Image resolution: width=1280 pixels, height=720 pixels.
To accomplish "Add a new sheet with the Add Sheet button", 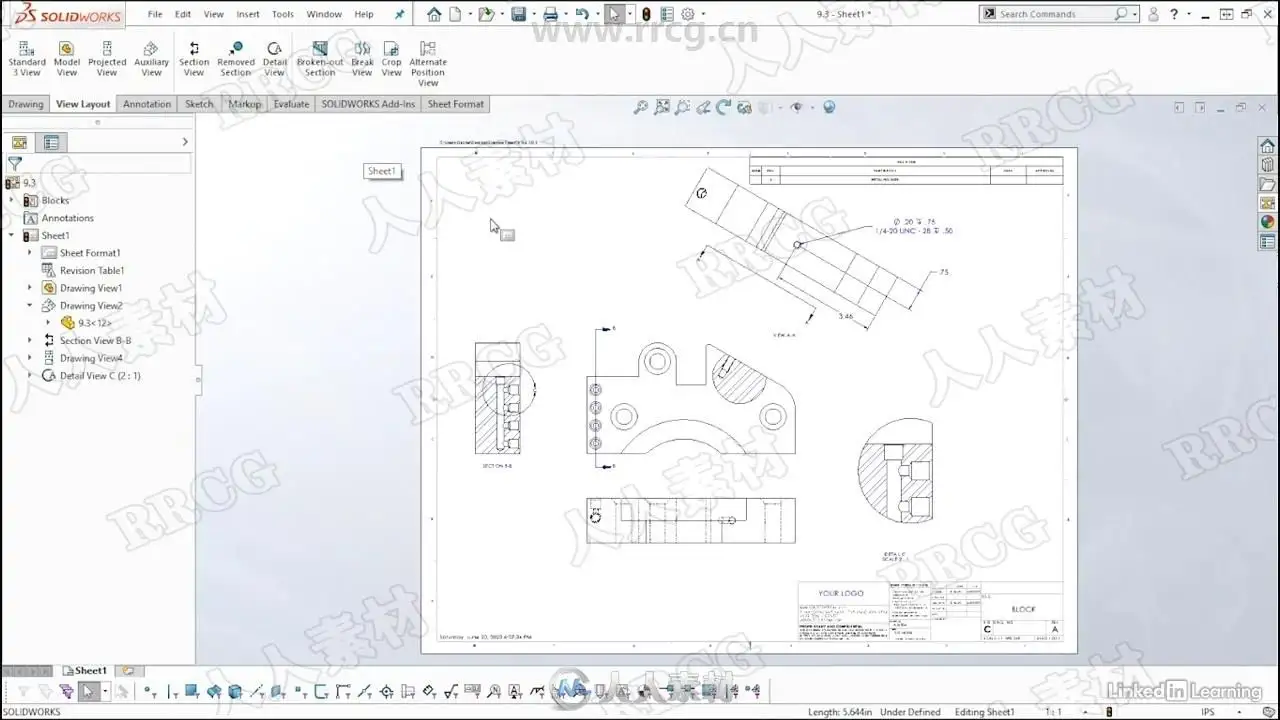I will 128,671.
